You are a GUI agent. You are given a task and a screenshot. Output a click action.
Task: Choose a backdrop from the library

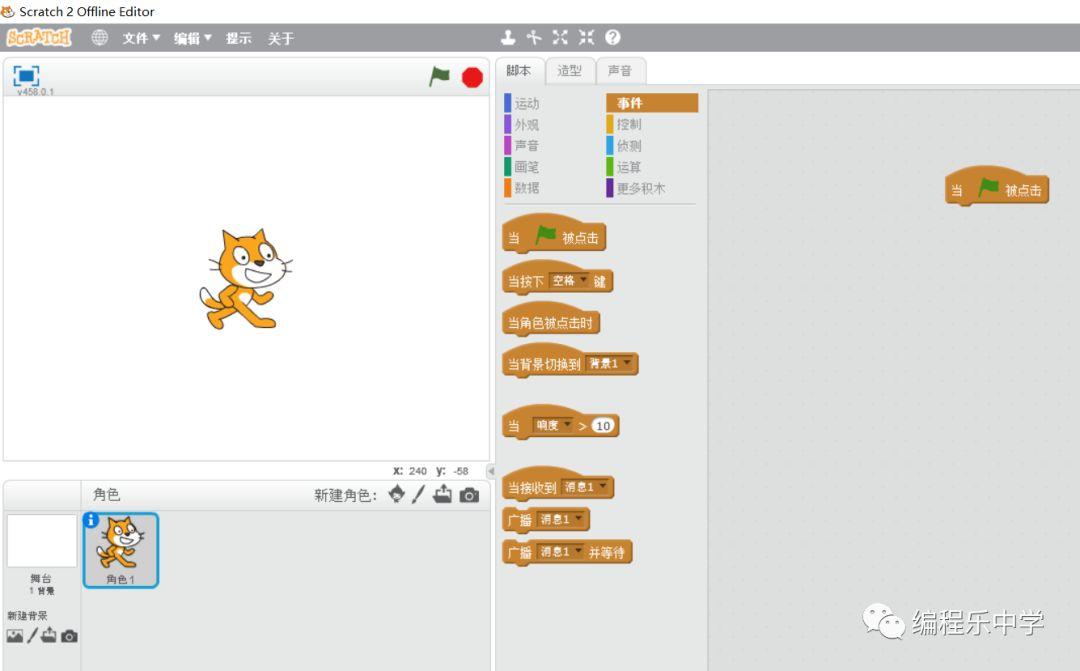pos(14,636)
